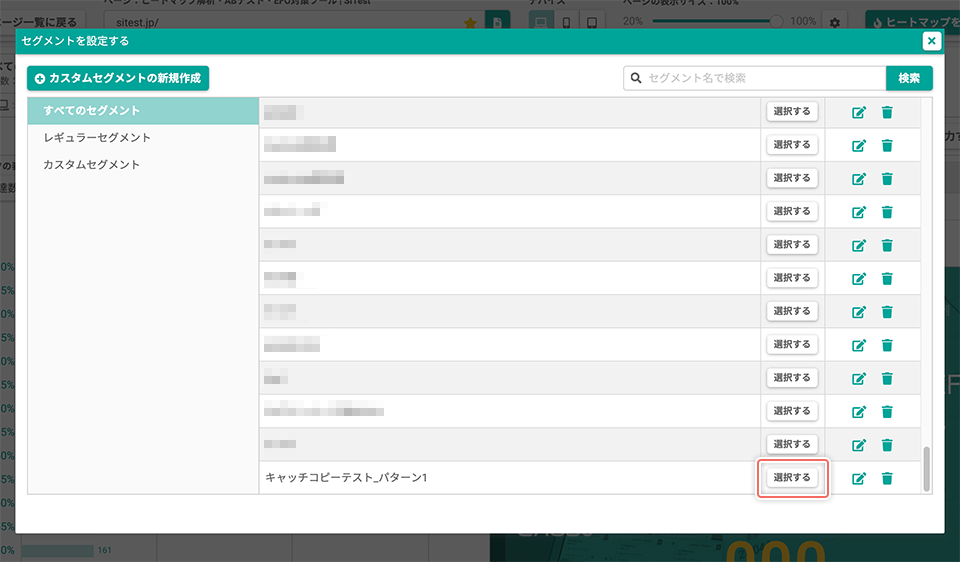Edit the segment row just above キャッチコピーテスト_パターン1
960x562 pixels.
pyautogui.click(x=859, y=445)
